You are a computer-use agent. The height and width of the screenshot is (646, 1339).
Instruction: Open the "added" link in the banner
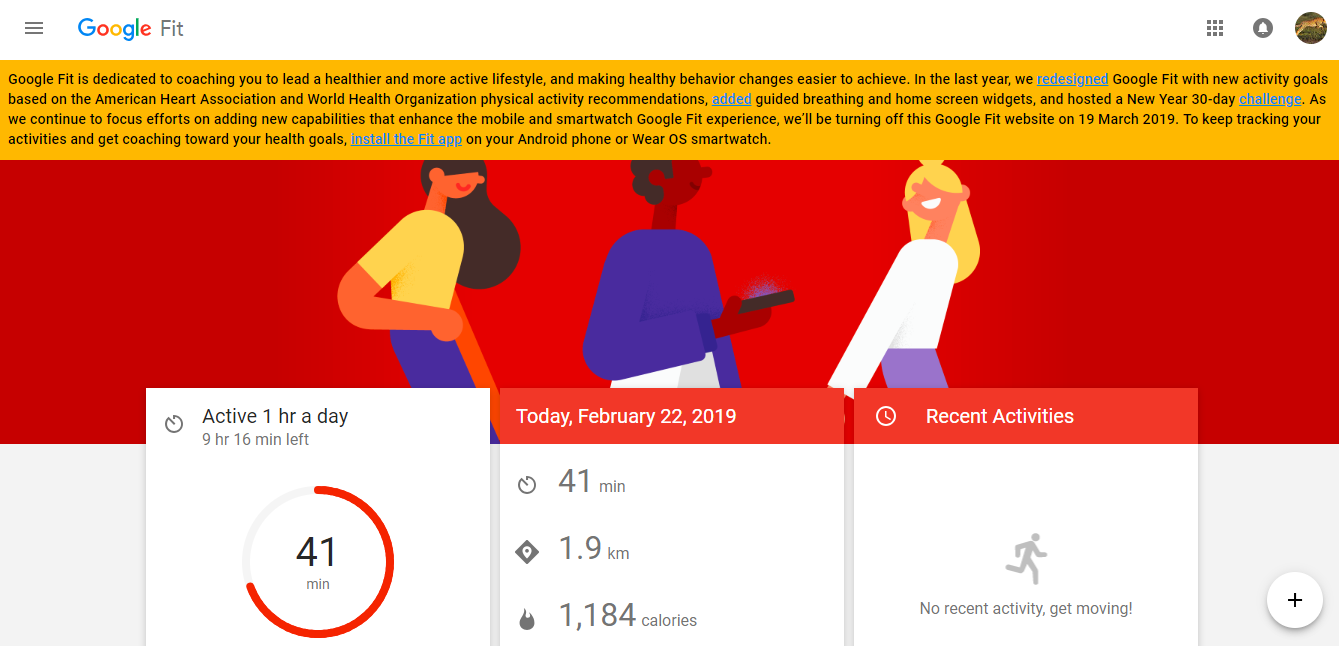pos(731,98)
